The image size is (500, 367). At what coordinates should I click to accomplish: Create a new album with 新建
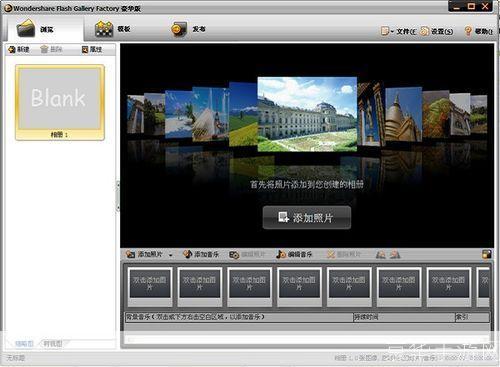click(19, 49)
